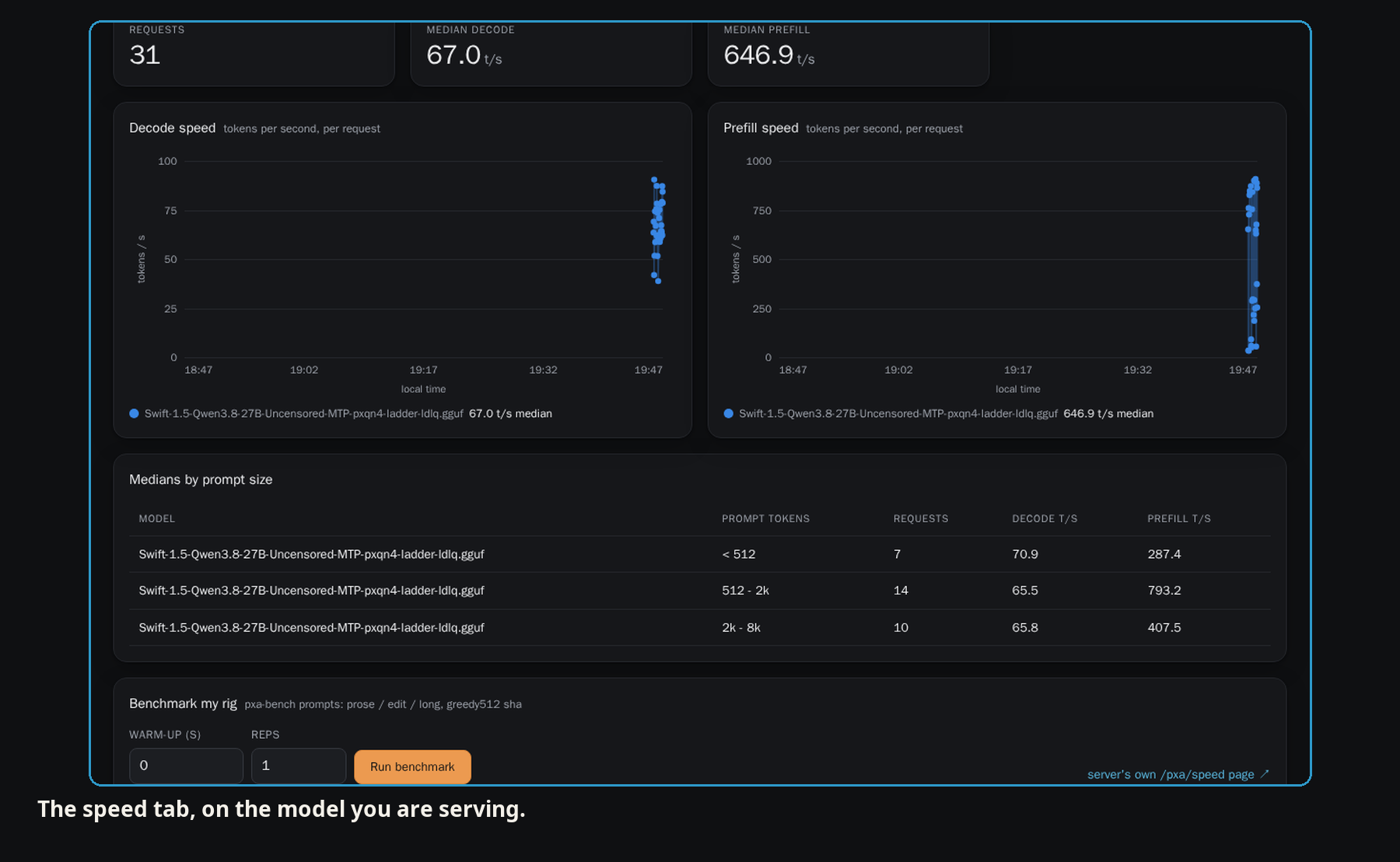
Task: Click the MODEL column header
Action: (x=156, y=518)
